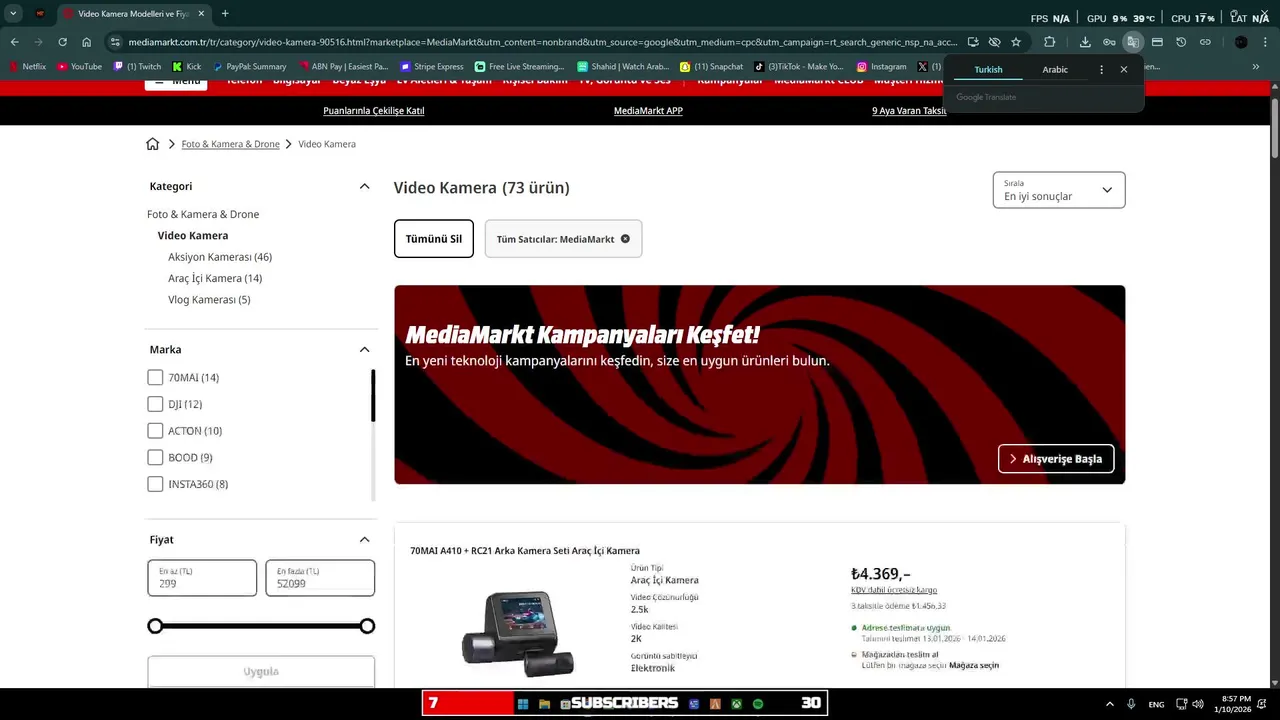The height and width of the screenshot is (720, 1280).
Task: Open a new browser tab
Action: pyautogui.click(x=224, y=14)
